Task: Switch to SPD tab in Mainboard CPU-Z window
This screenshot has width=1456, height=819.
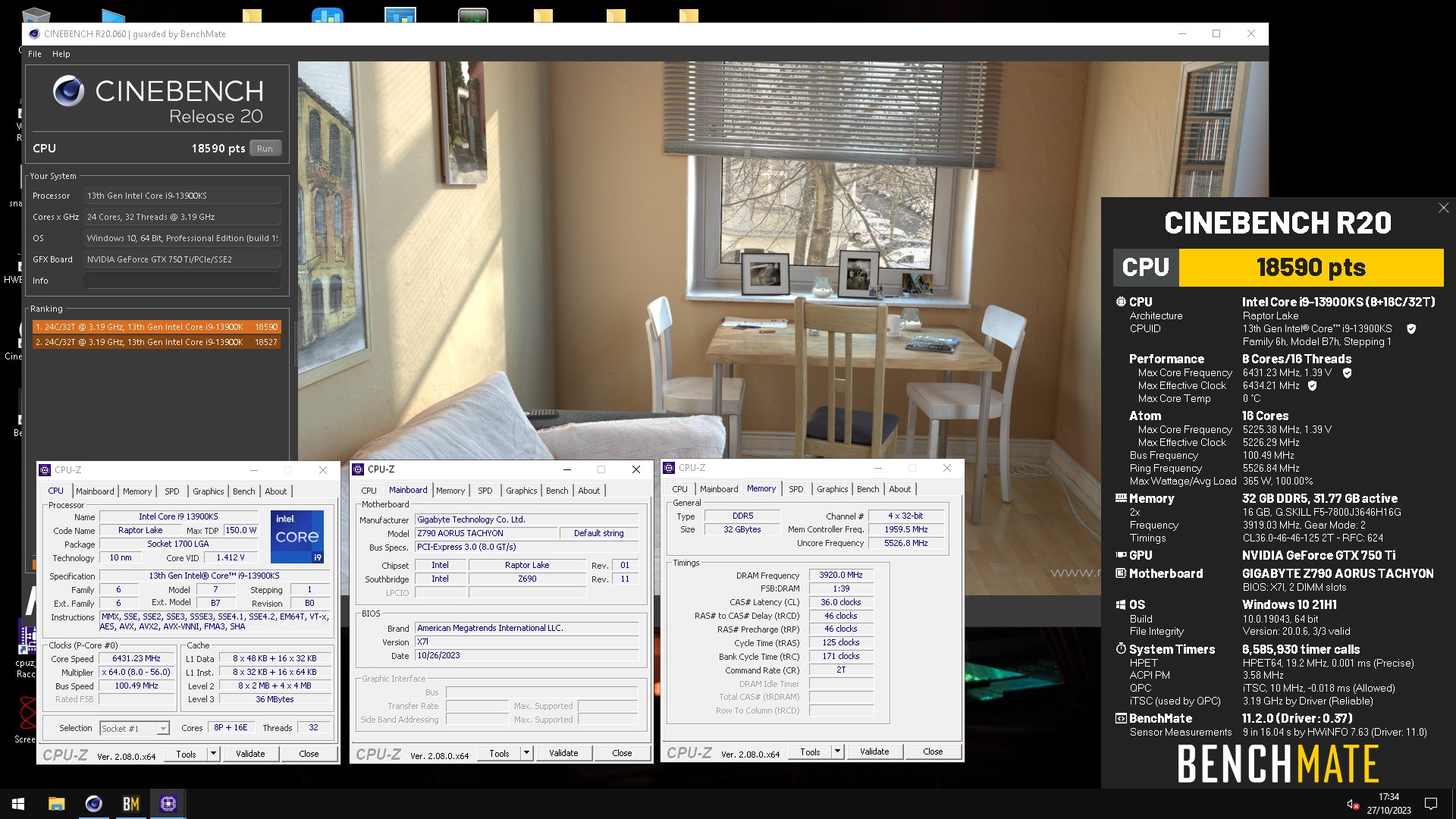Action: pos(485,491)
